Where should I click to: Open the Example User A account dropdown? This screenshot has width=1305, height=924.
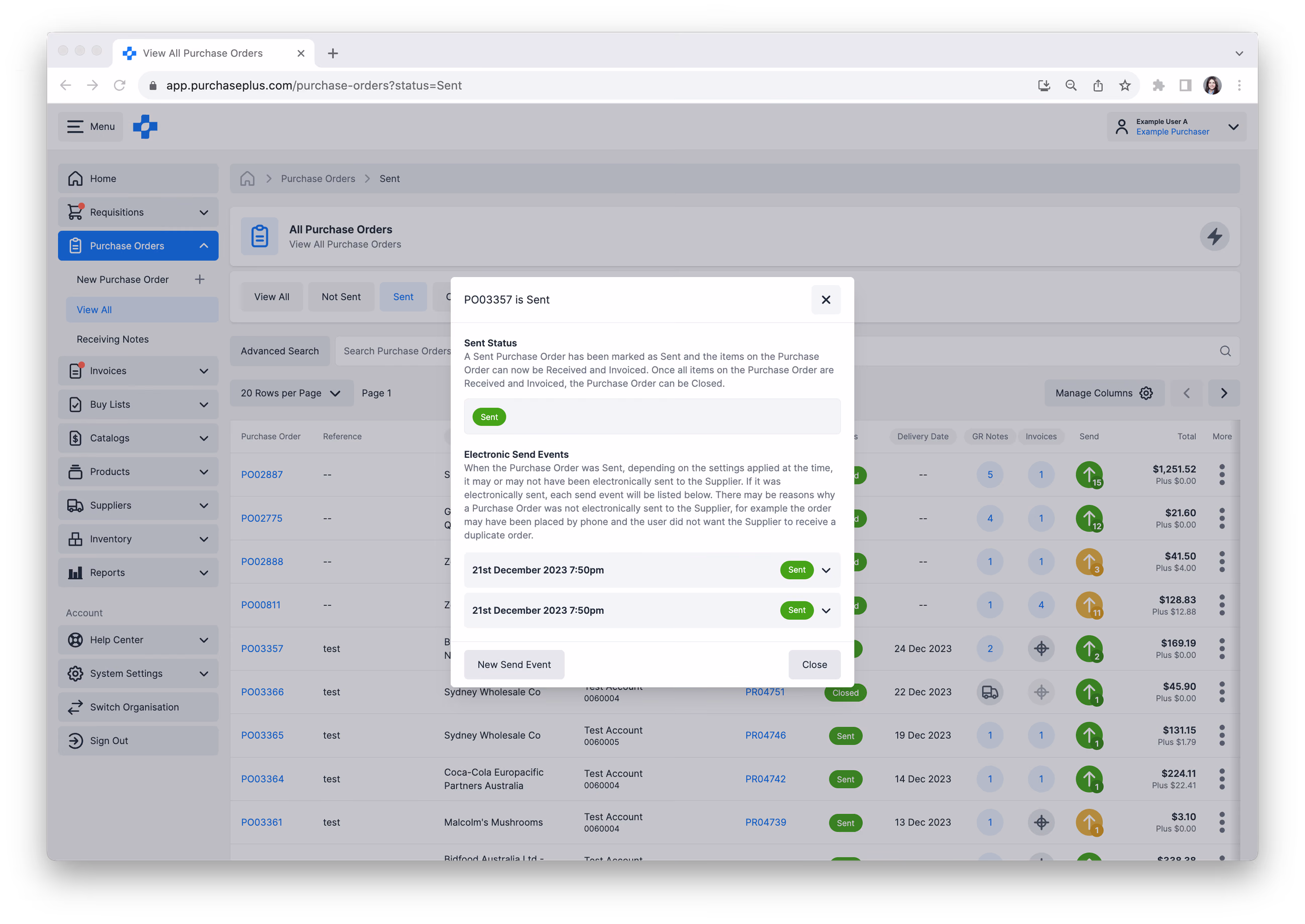tap(1176, 126)
